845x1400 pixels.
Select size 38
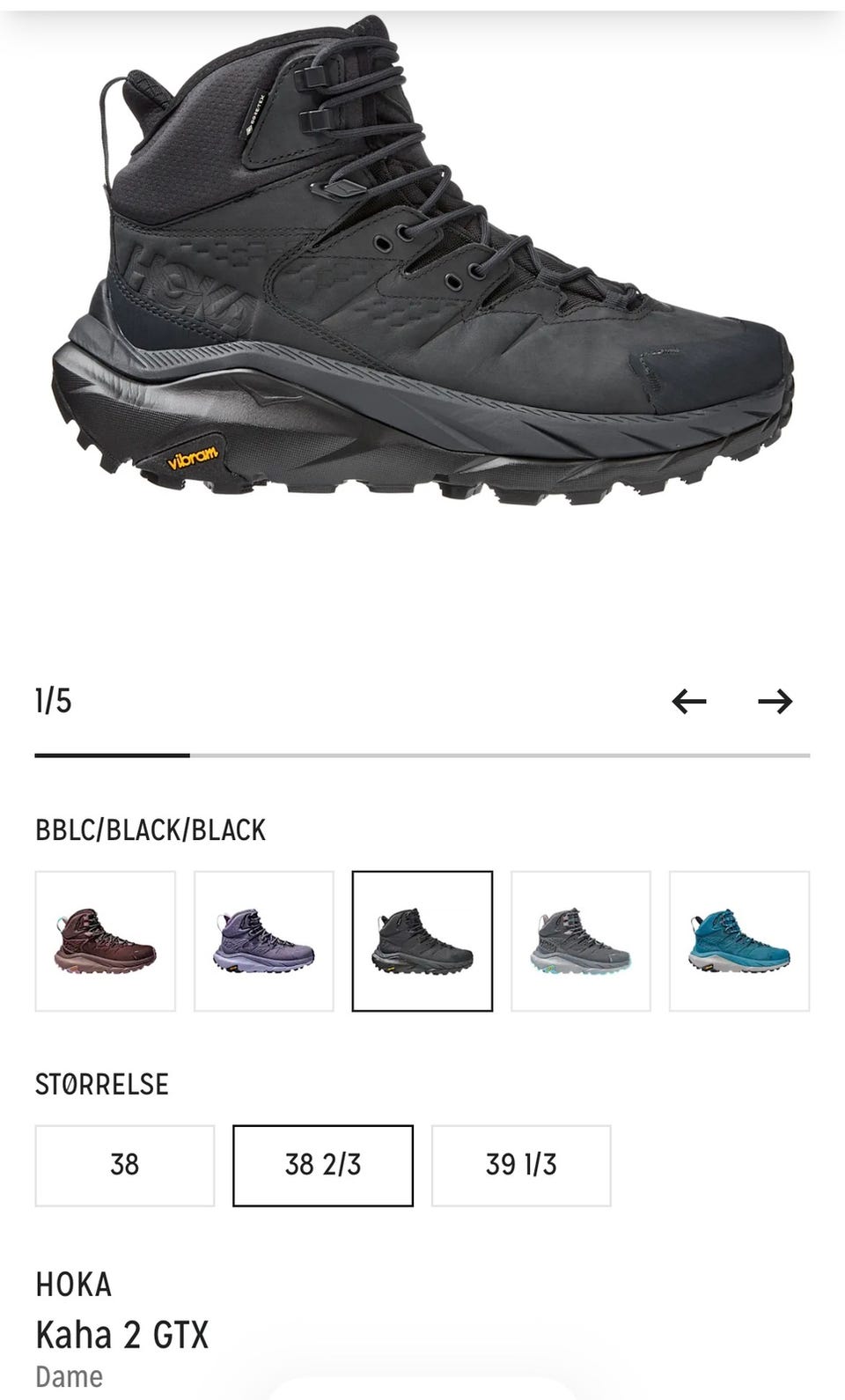click(x=125, y=1166)
